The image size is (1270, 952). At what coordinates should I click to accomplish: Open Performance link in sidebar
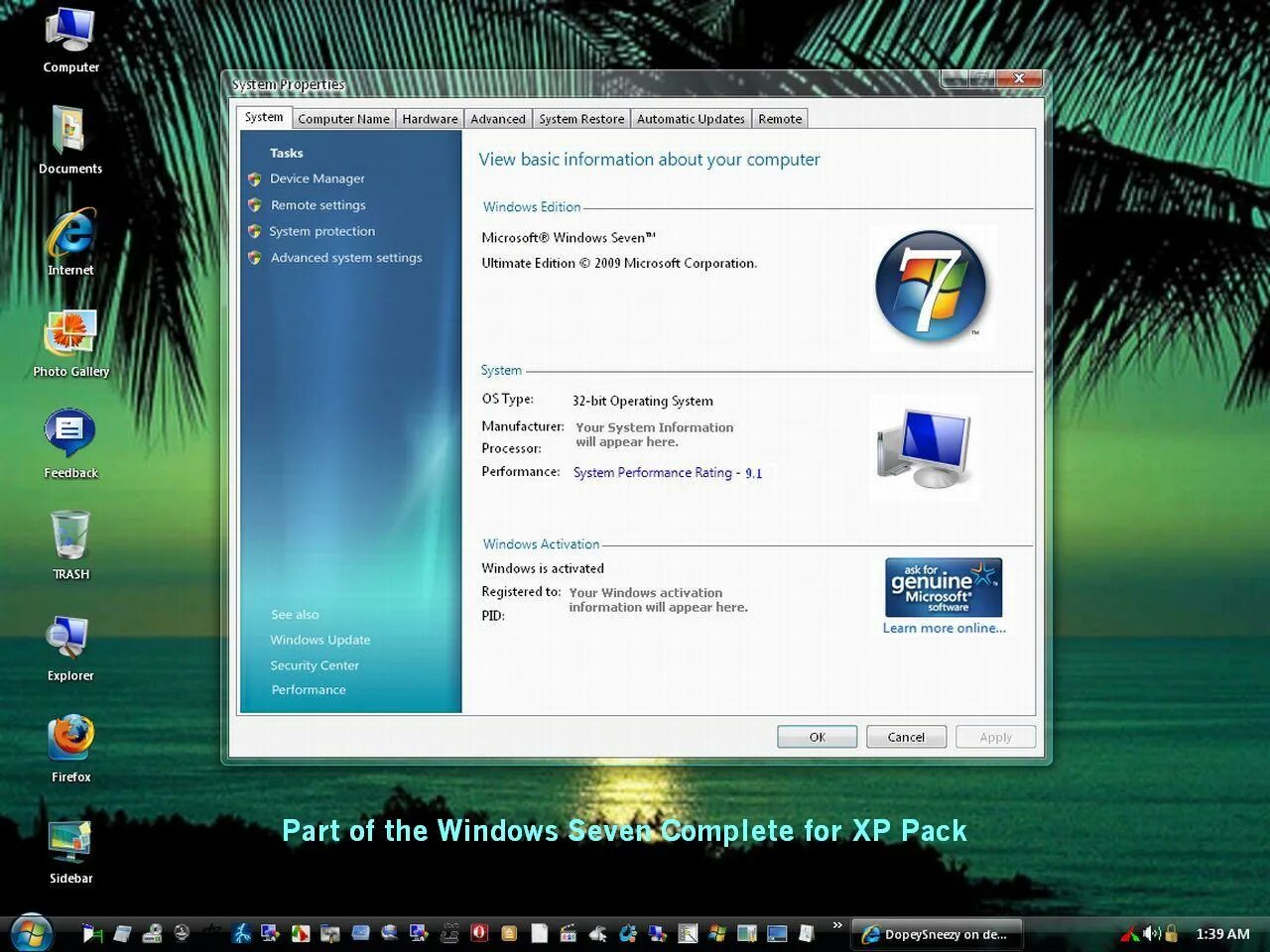pos(309,690)
